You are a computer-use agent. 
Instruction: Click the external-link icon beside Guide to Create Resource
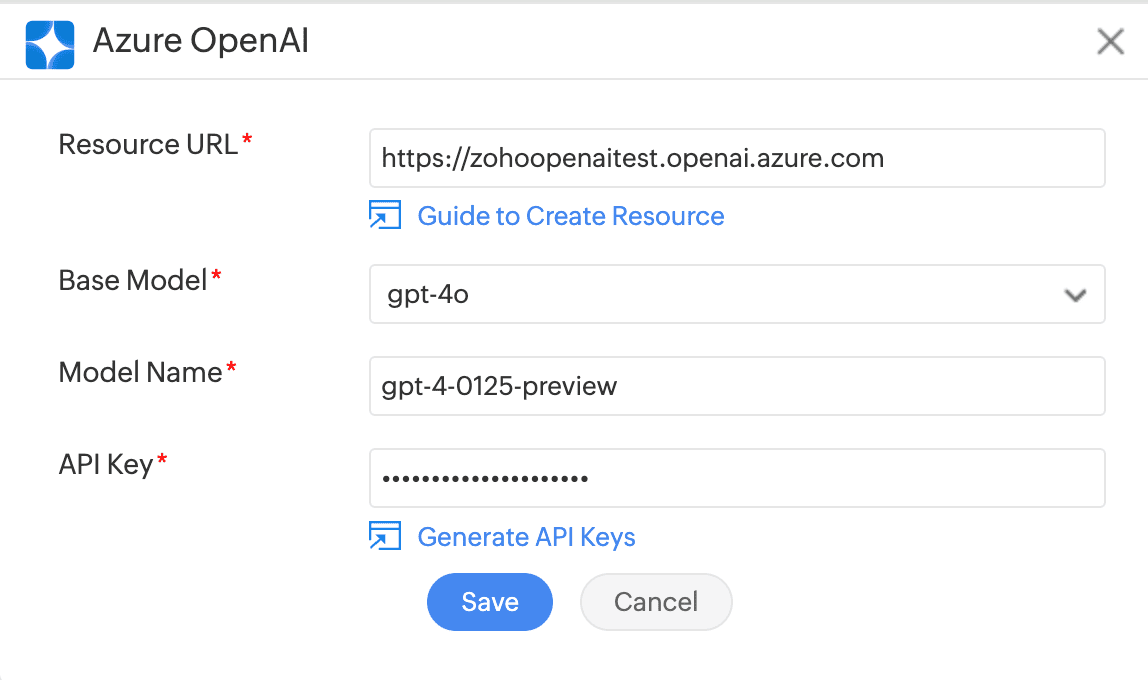385,215
